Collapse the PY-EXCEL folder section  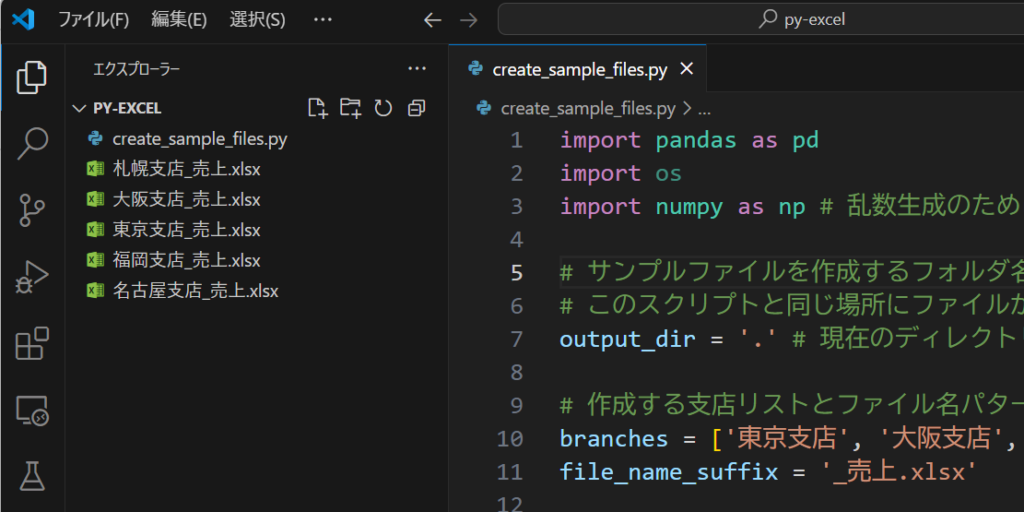pos(80,108)
